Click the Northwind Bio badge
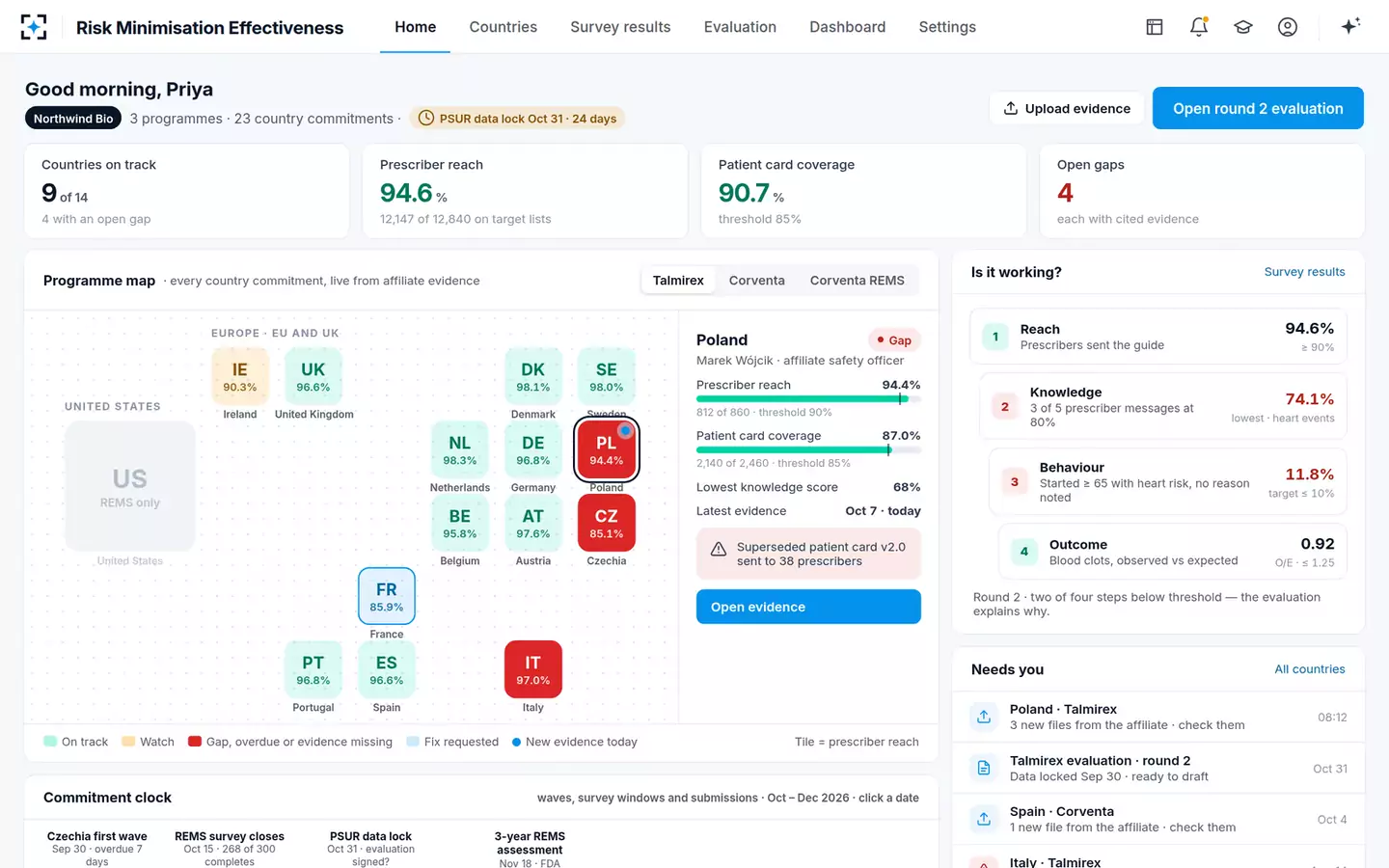Image resolution: width=1389 pixels, height=868 pixels. (x=73, y=119)
